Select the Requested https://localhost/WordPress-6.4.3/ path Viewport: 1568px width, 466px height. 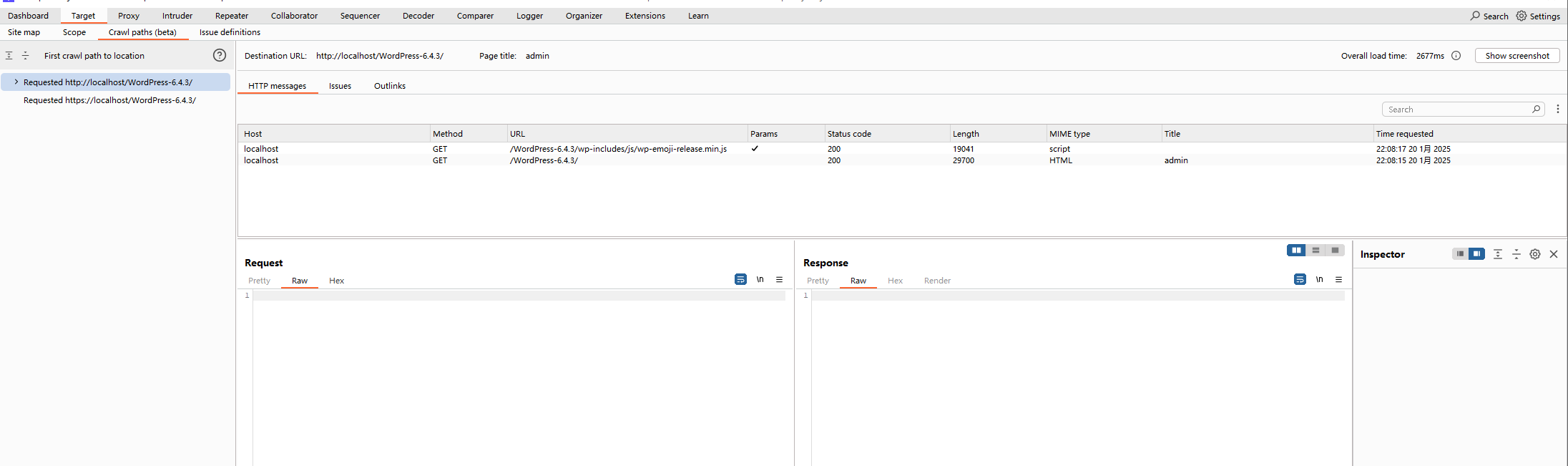tap(109, 100)
